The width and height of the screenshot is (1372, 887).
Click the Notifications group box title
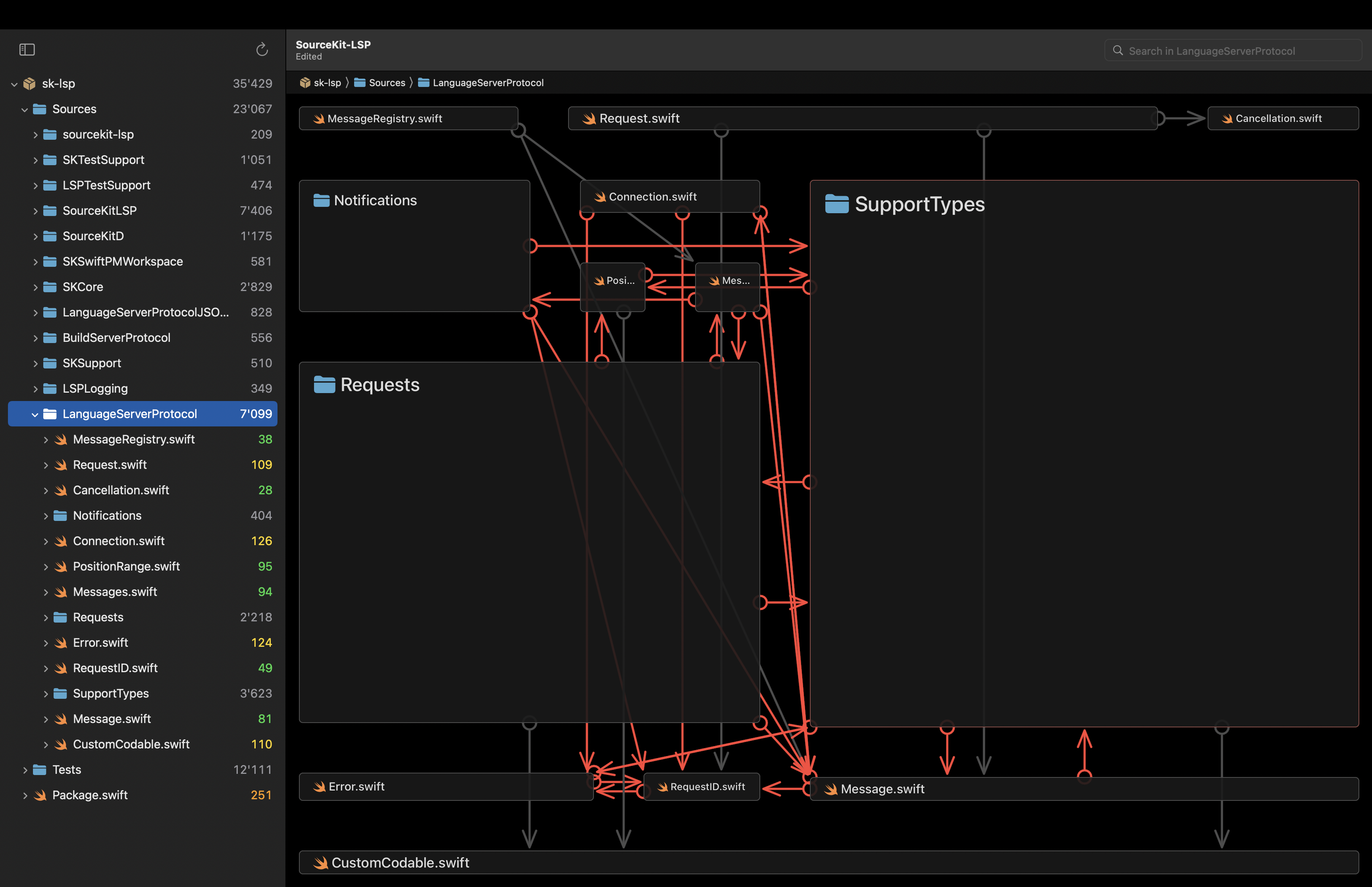point(376,201)
